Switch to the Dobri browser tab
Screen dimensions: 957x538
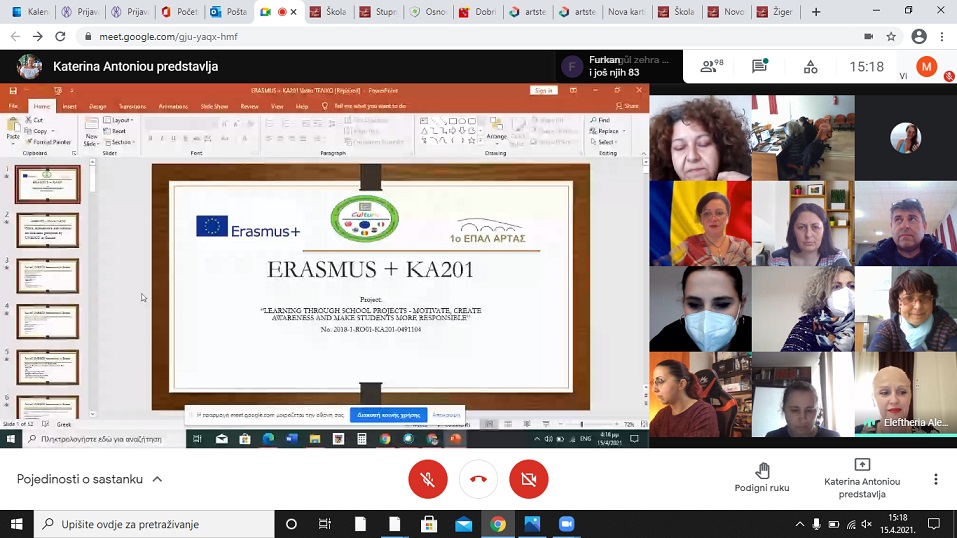pos(478,12)
